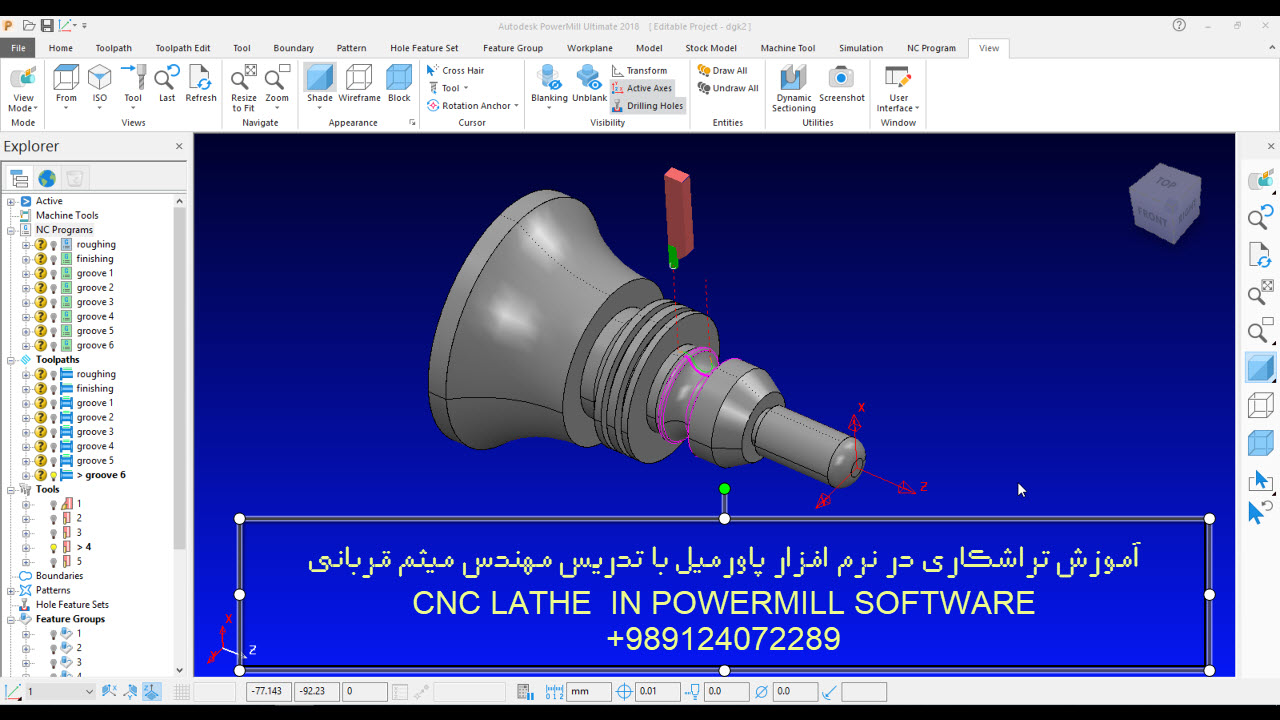Toggle light bulb for tool 1
The height and width of the screenshot is (720, 1280).
[x=54, y=504]
